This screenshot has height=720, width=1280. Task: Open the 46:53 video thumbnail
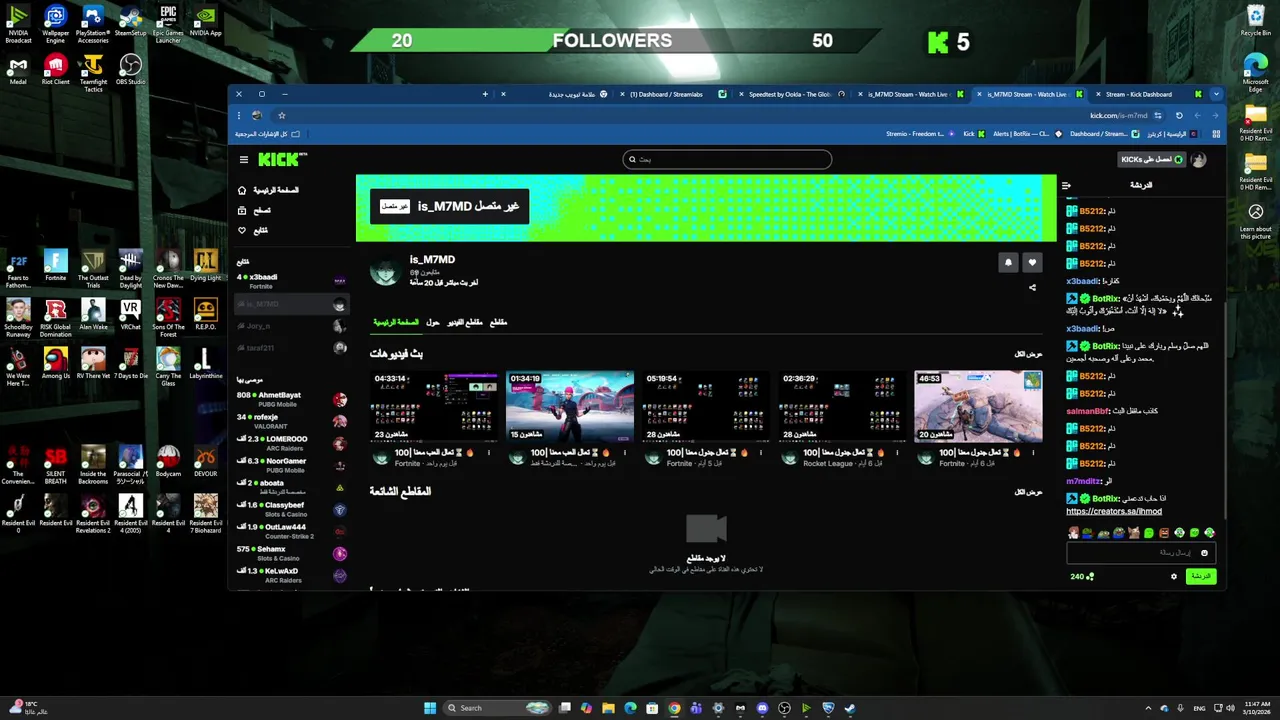978,406
